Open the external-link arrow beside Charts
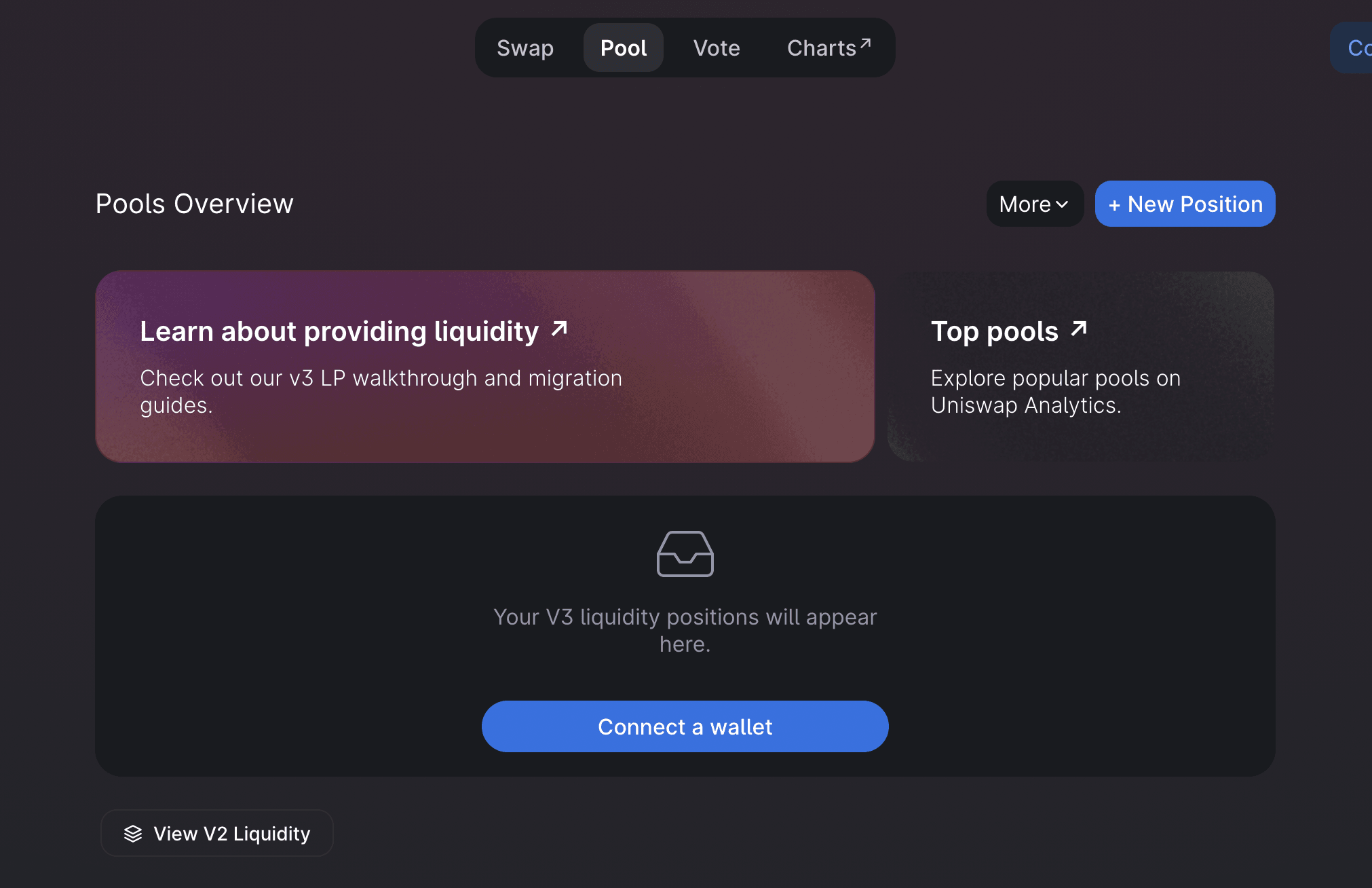 tap(865, 44)
